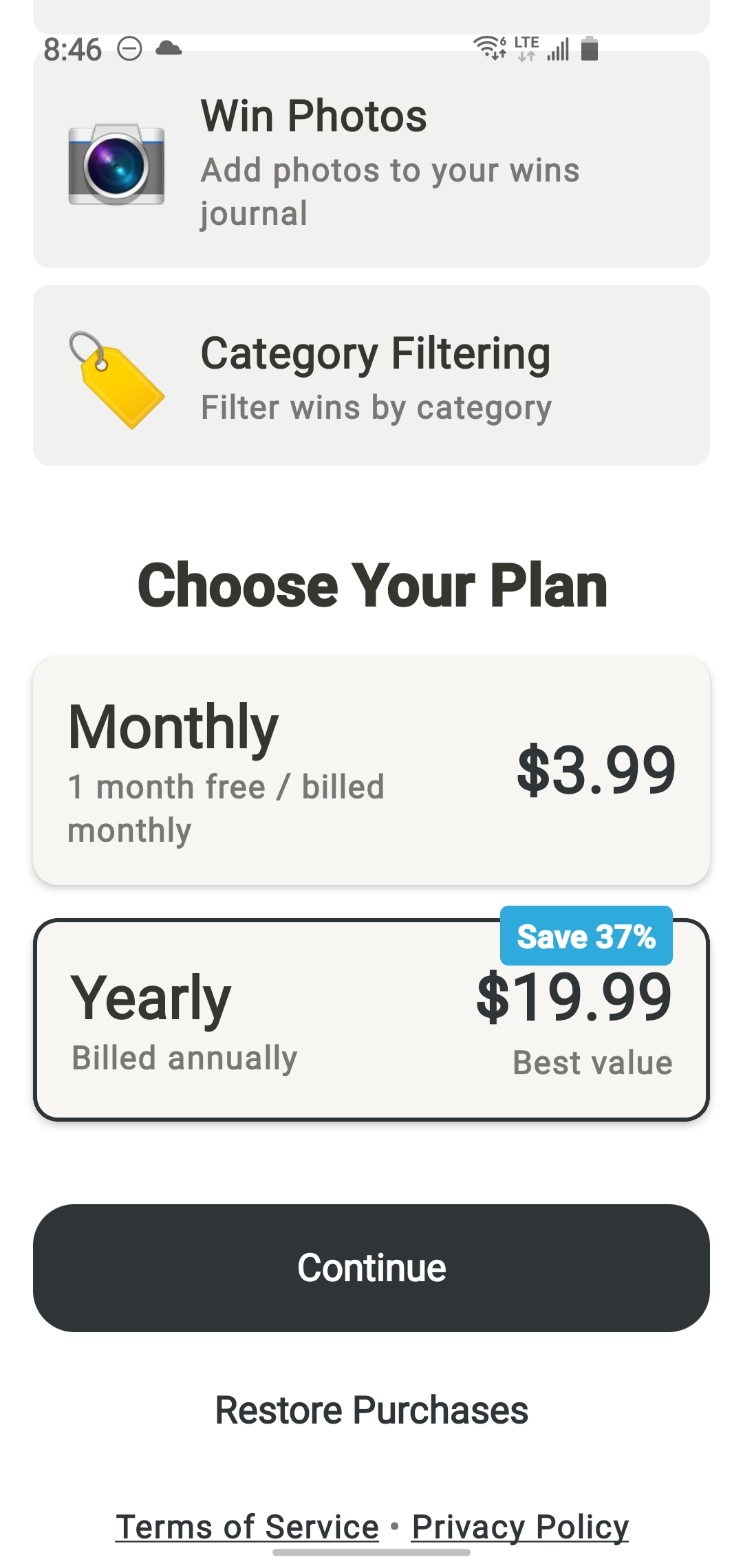Tap the bottom navigation gesture handle
This screenshot has height=1568, width=743.
(371, 1552)
